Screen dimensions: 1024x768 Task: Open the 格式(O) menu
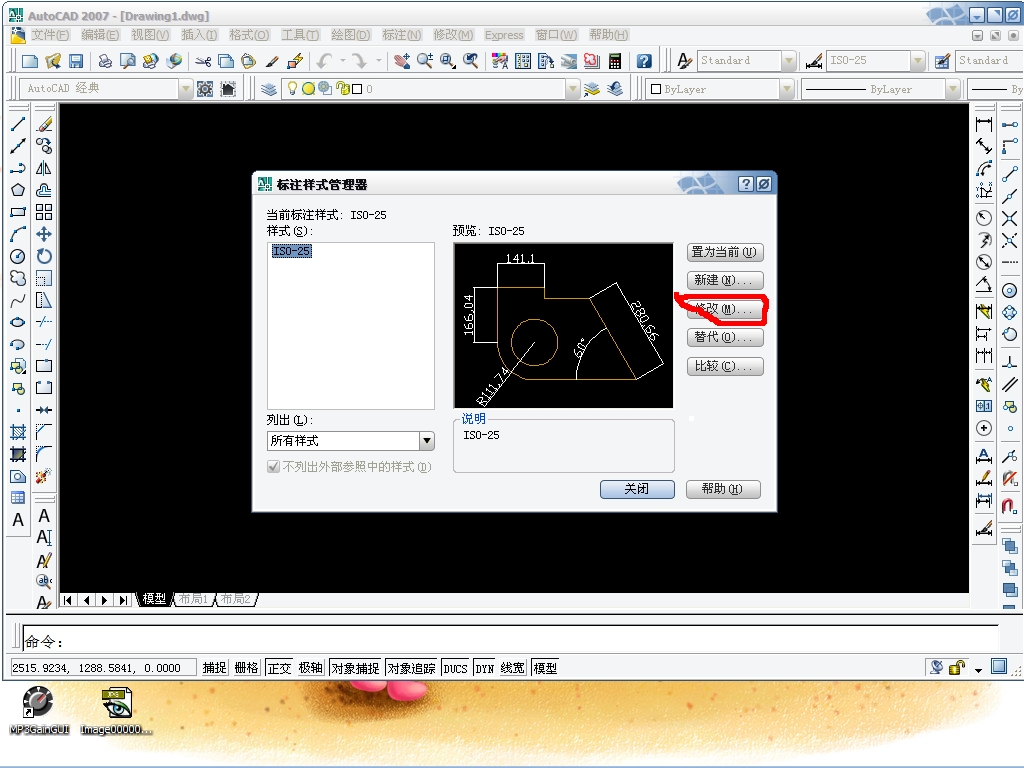(249, 35)
